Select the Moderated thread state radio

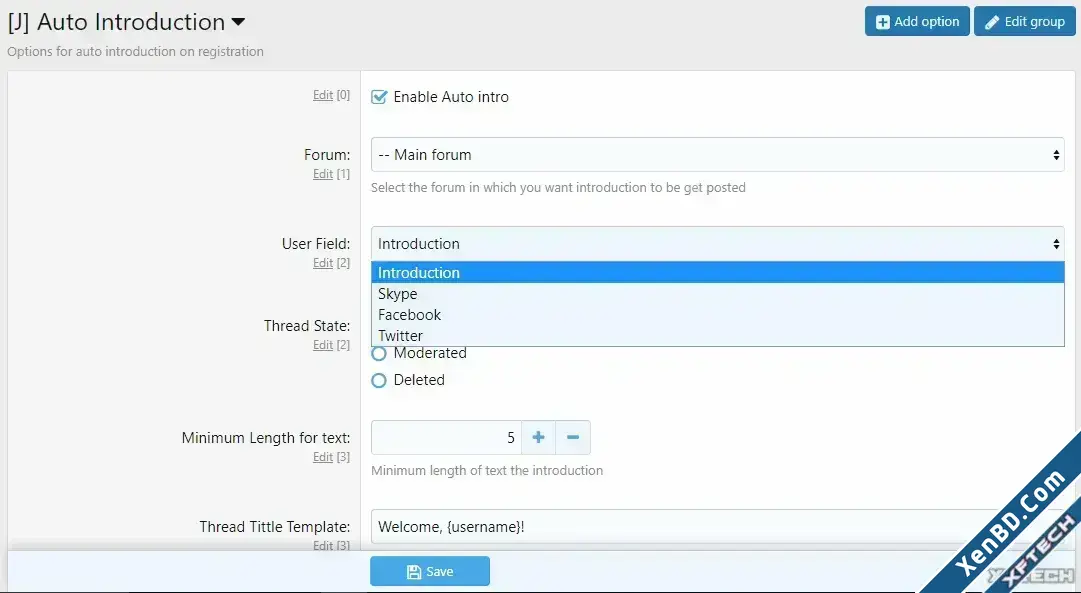[x=379, y=354]
